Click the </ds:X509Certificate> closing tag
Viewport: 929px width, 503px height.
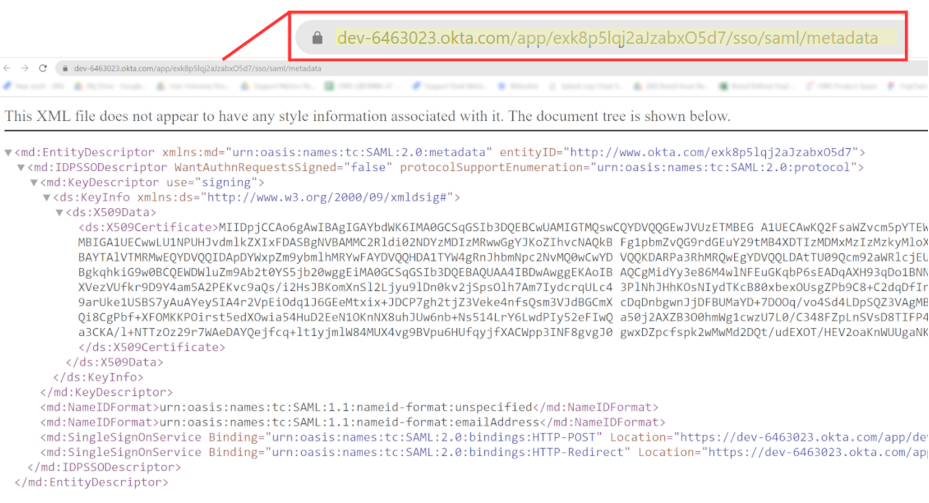152,347
